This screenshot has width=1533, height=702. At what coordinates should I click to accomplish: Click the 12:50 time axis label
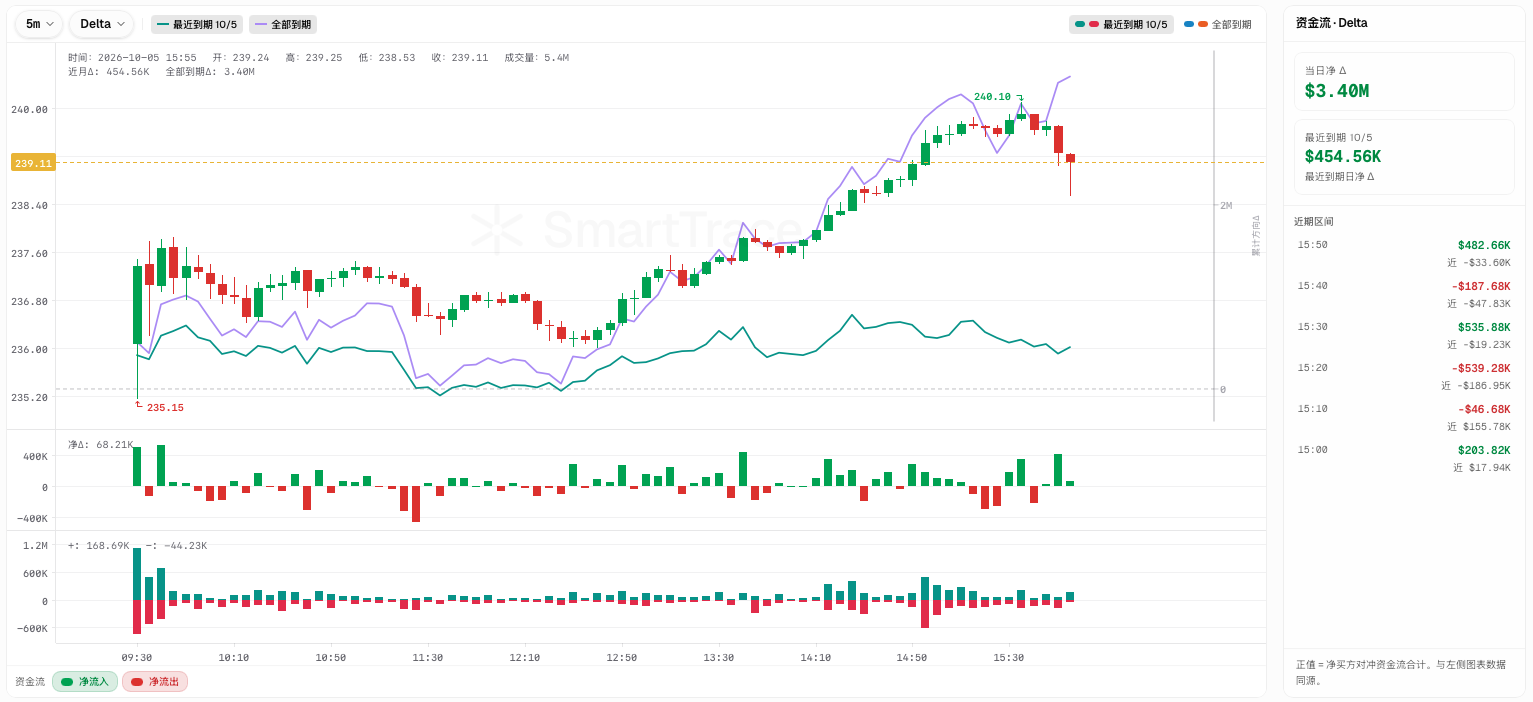tap(622, 657)
